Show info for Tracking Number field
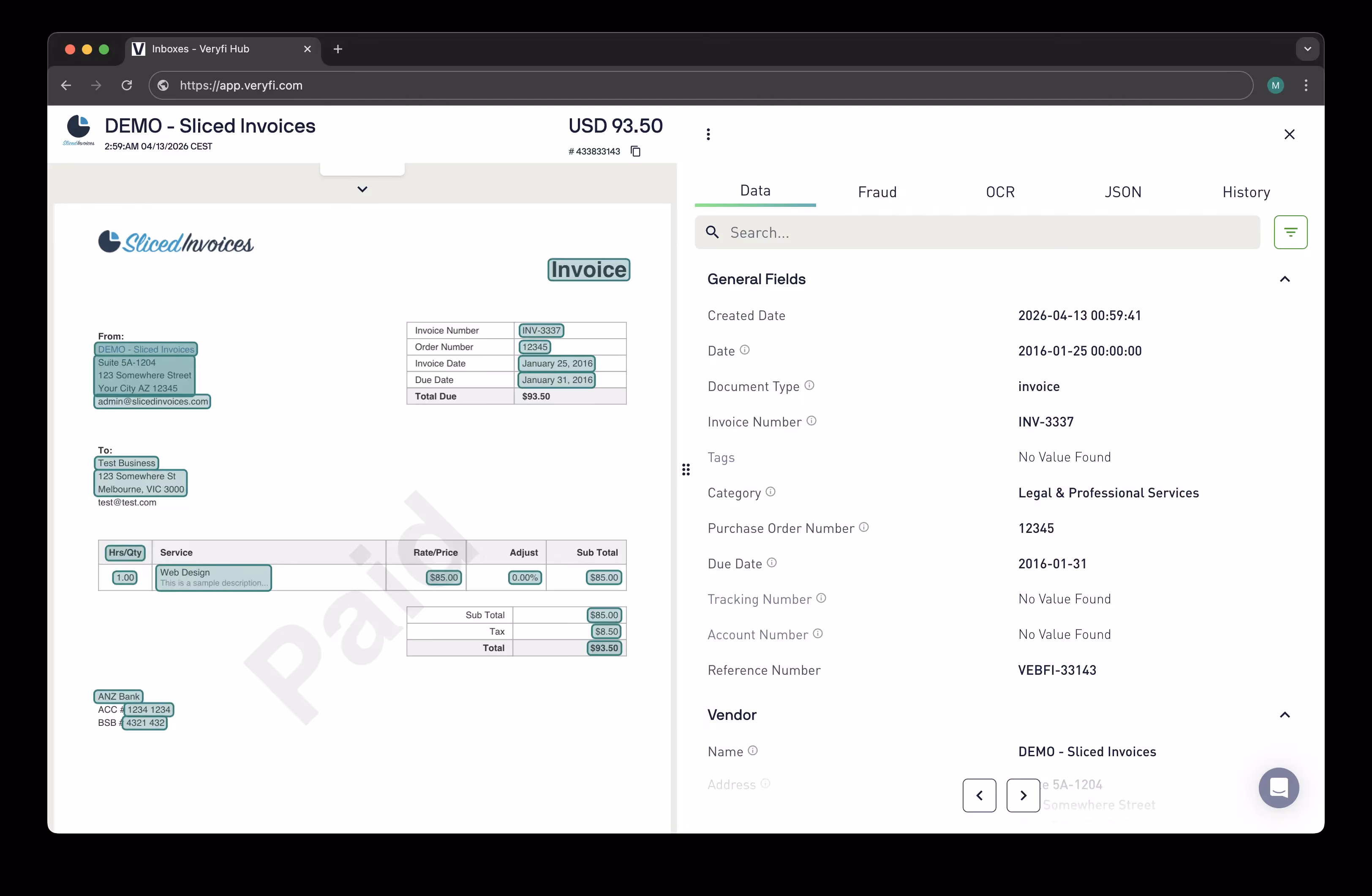 coord(821,598)
